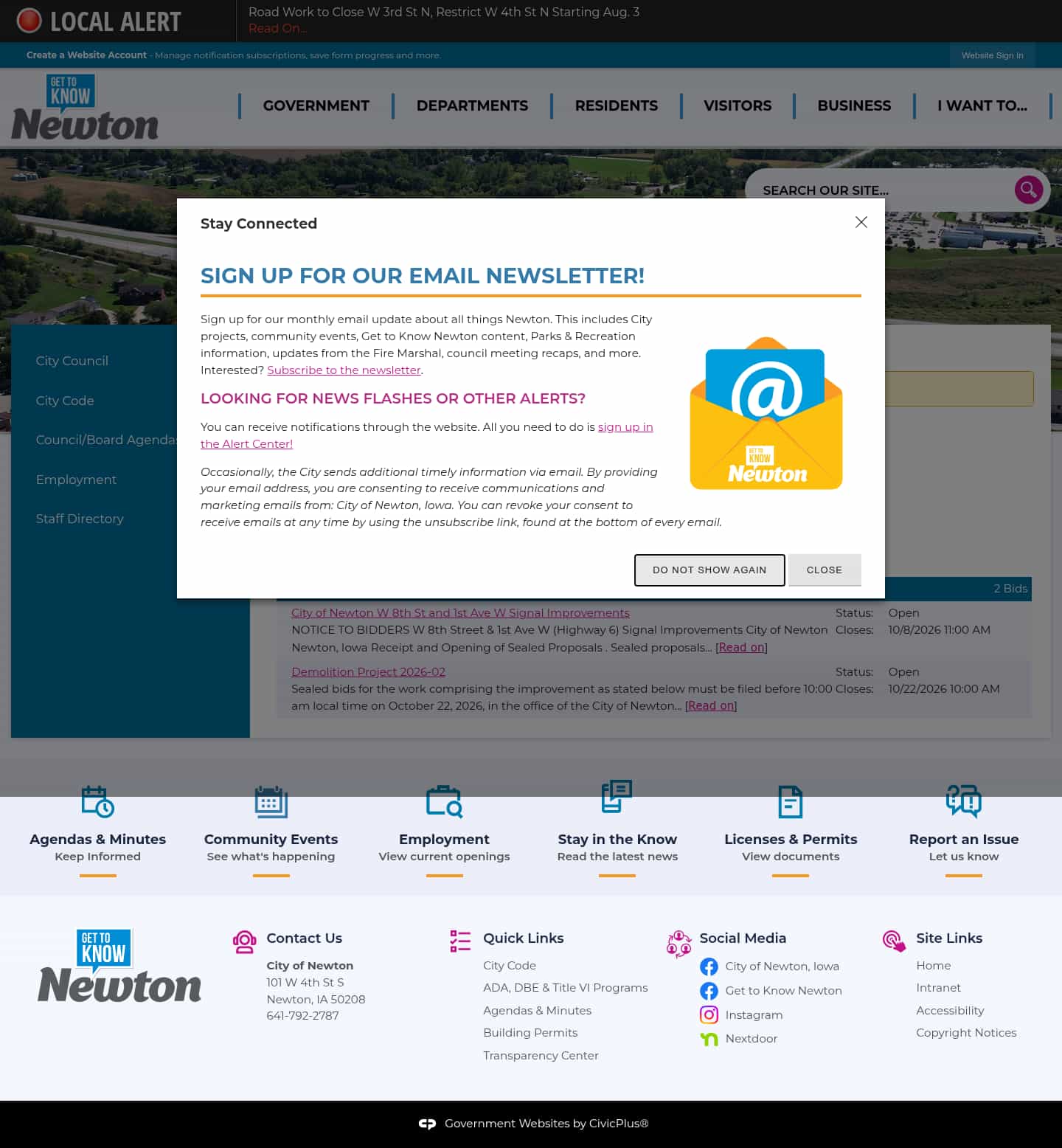Open the Departments menu
Image resolution: width=1062 pixels, height=1148 pixels.
pos(472,106)
